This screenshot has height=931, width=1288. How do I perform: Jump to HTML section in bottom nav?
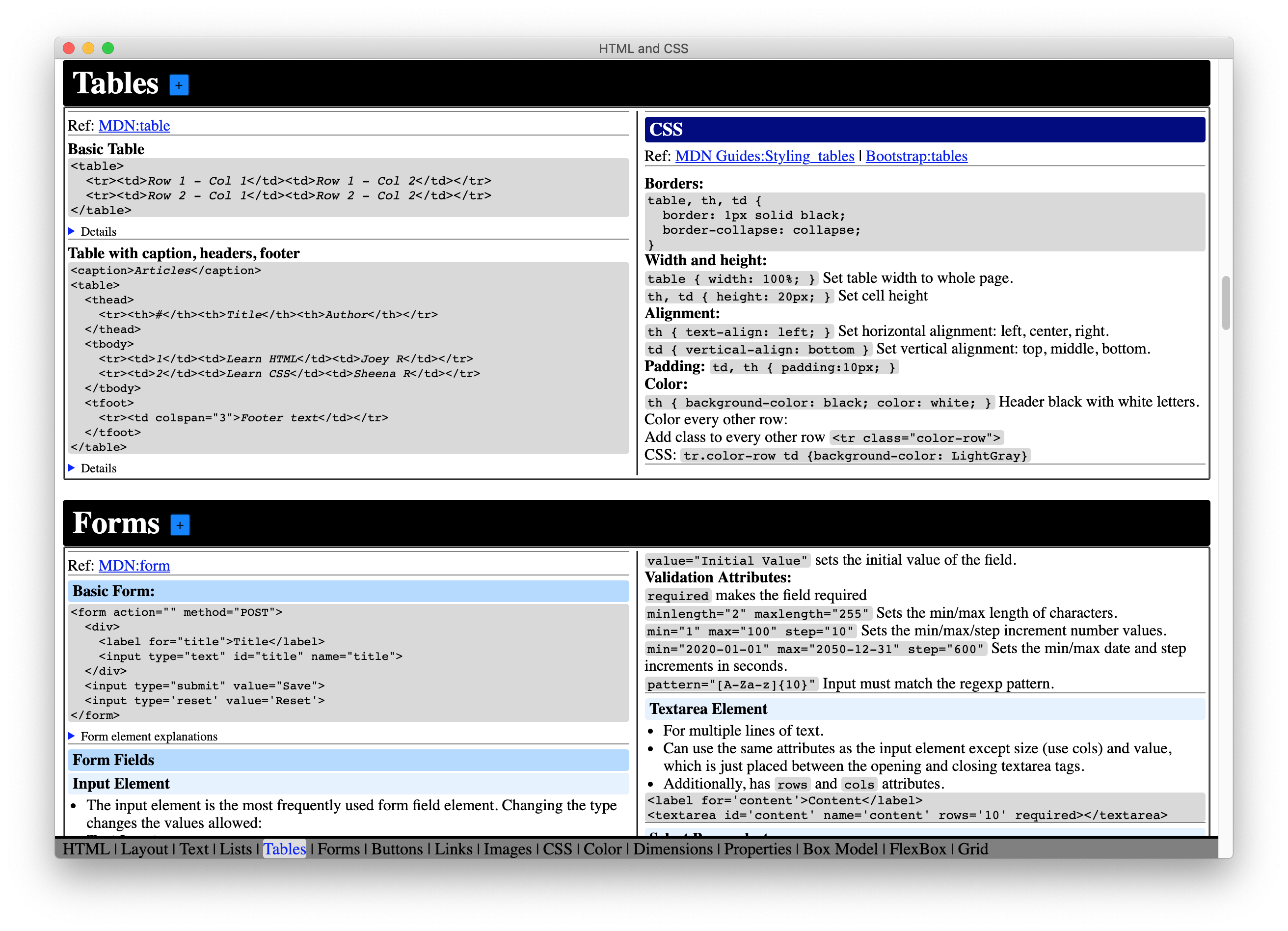point(86,849)
